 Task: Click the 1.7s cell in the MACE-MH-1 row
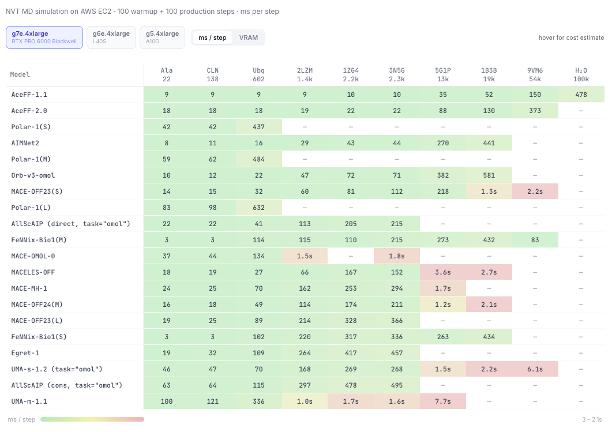[443, 288]
